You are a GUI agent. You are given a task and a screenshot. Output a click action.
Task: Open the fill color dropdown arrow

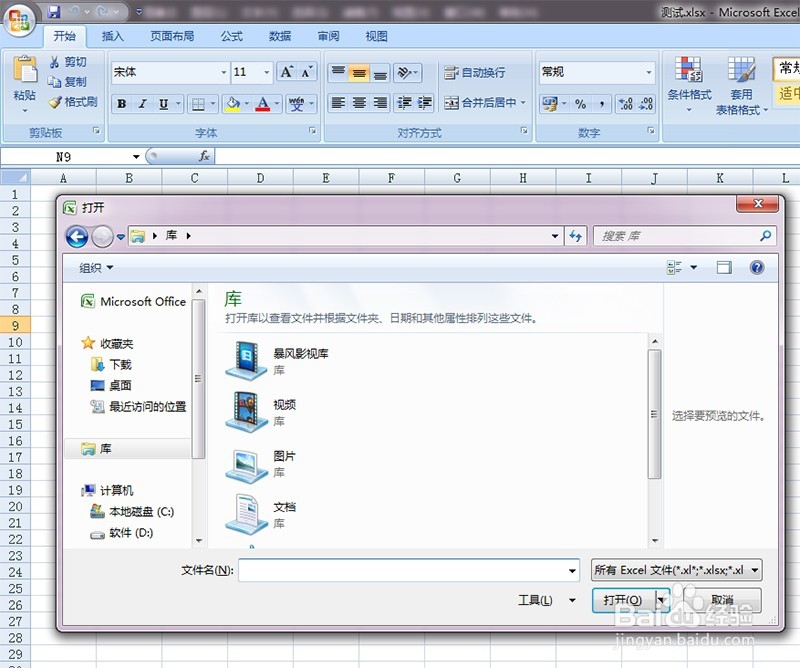(x=247, y=104)
